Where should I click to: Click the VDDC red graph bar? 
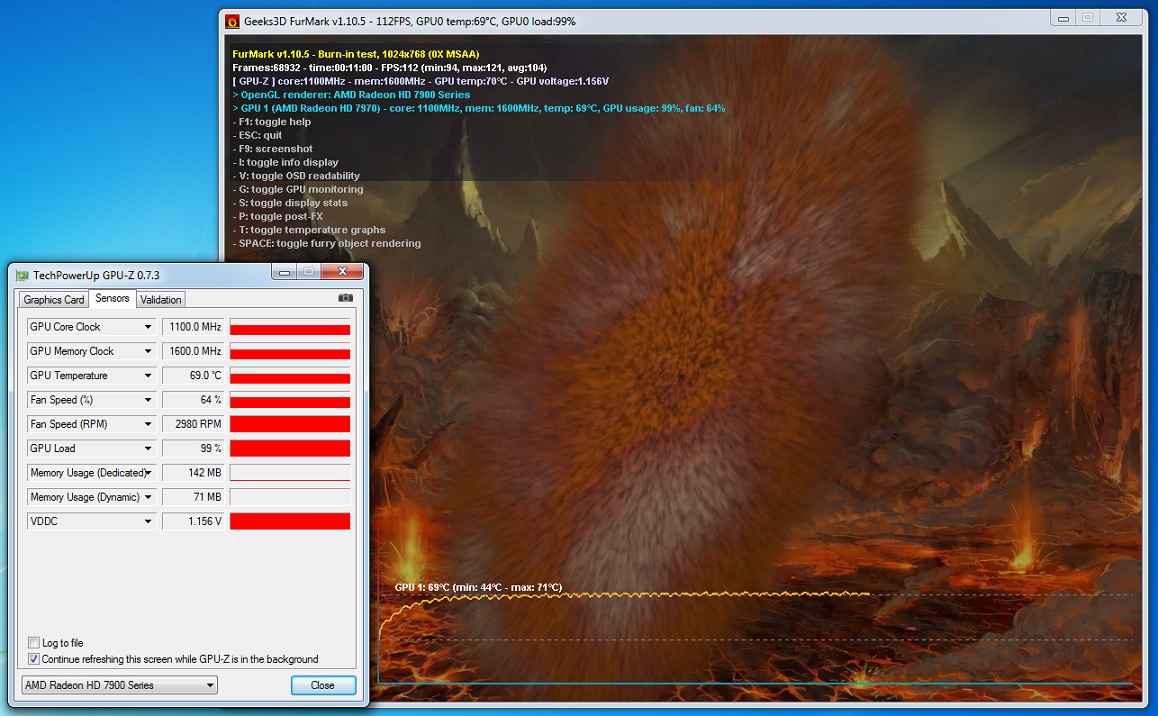(290, 522)
